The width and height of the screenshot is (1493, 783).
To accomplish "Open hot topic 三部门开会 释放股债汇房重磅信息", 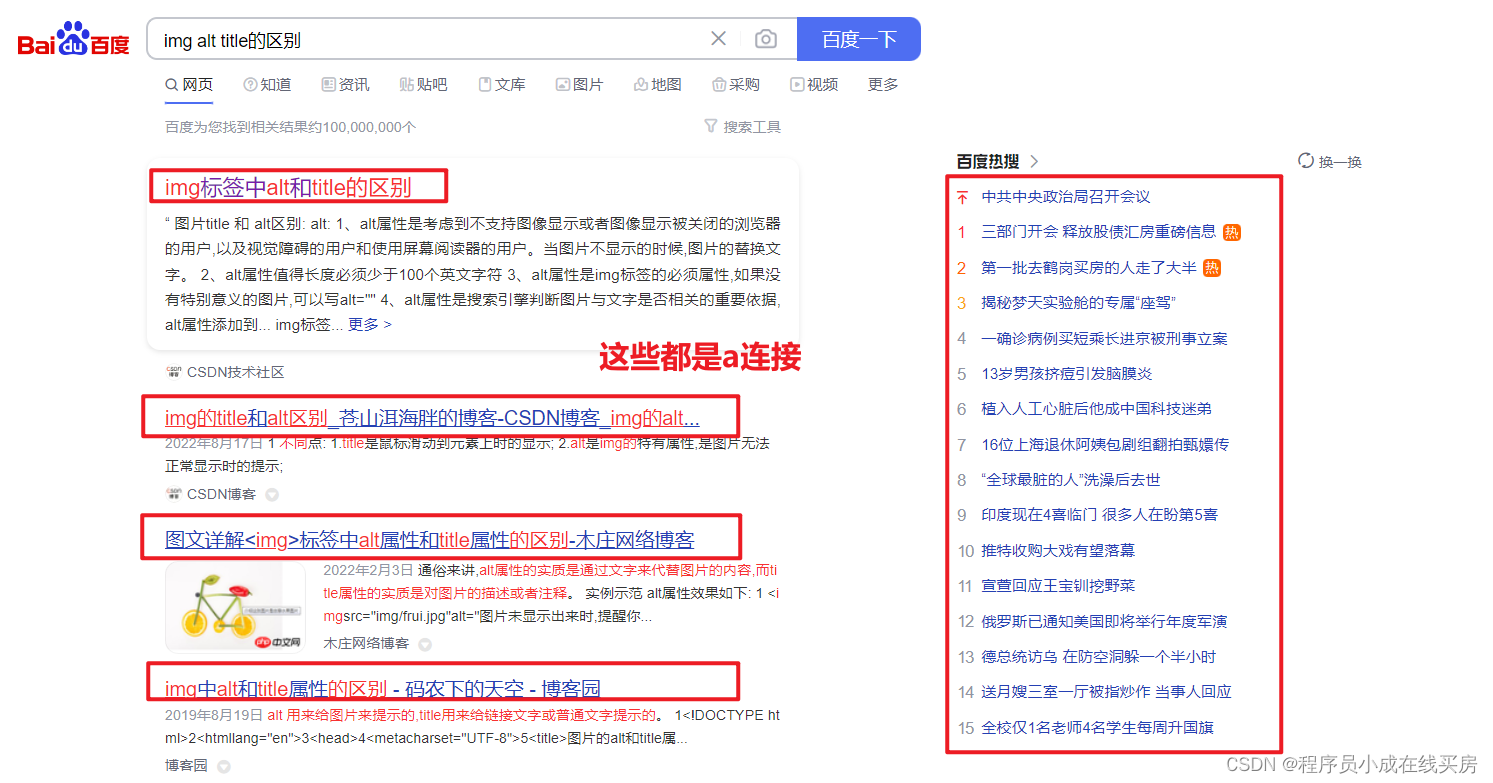I will pyautogui.click(x=1099, y=232).
